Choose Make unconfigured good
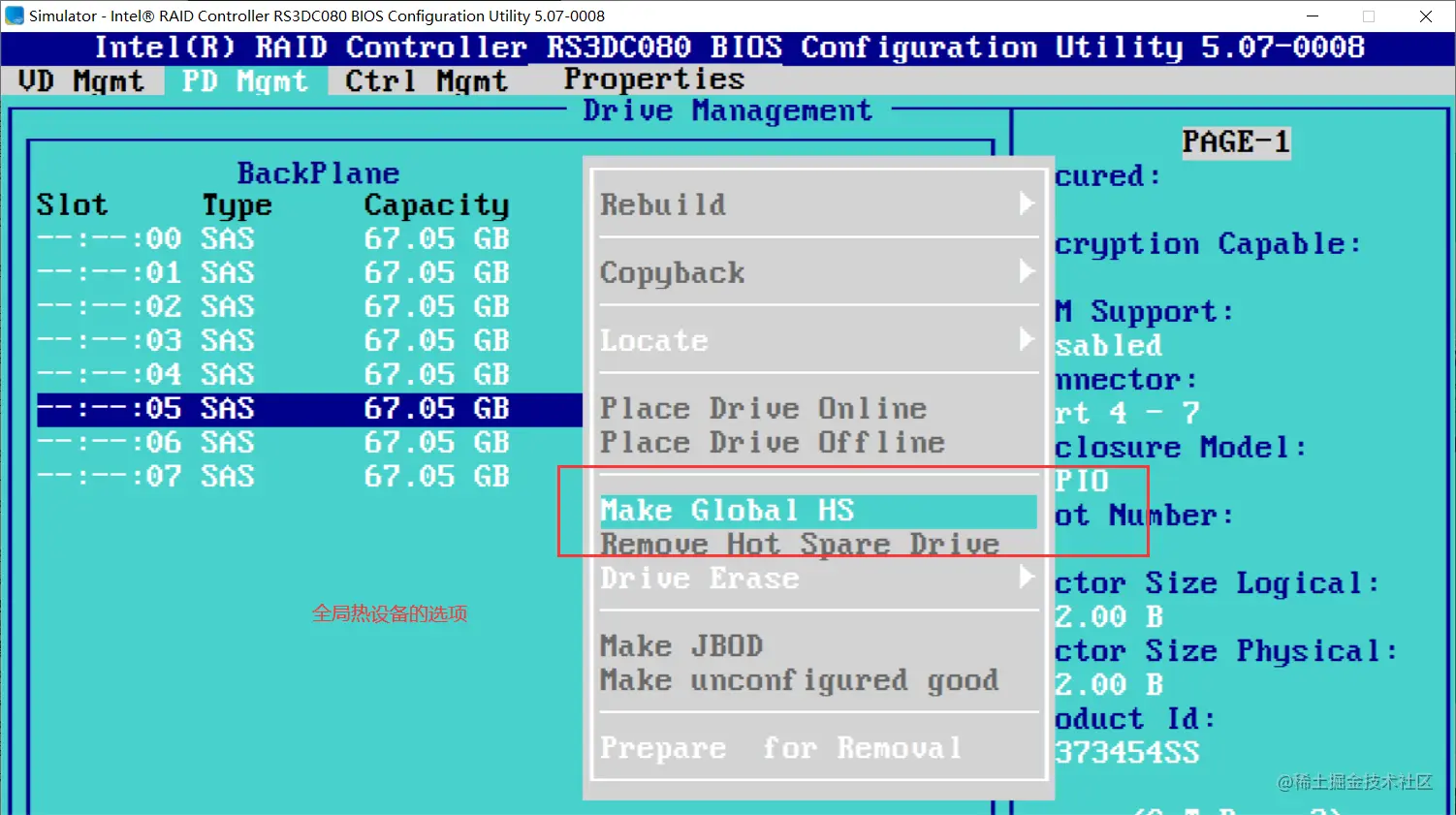Image resolution: width=1456 pixels, height=815 pixels. tap(800, 680)
